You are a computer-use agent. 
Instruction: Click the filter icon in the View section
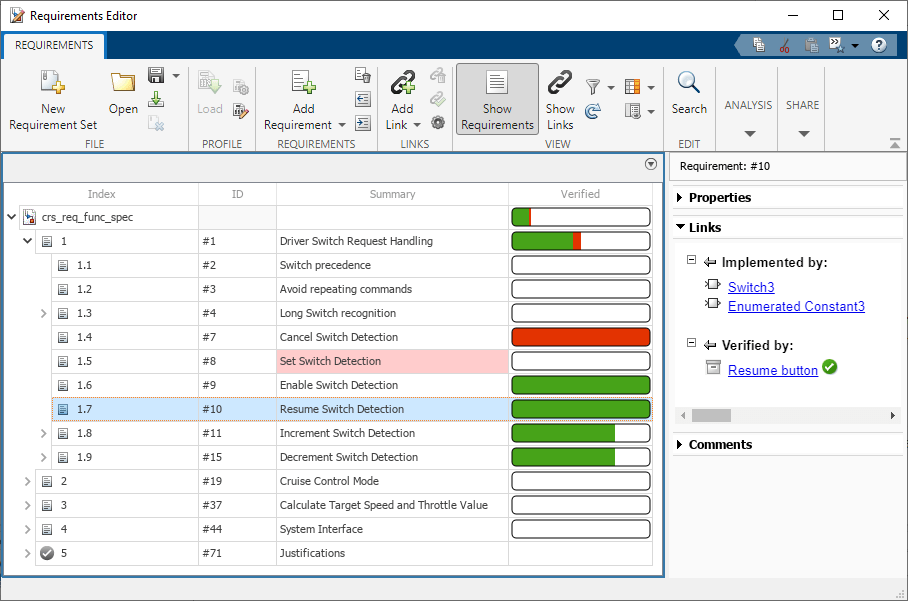coord(594,86)
